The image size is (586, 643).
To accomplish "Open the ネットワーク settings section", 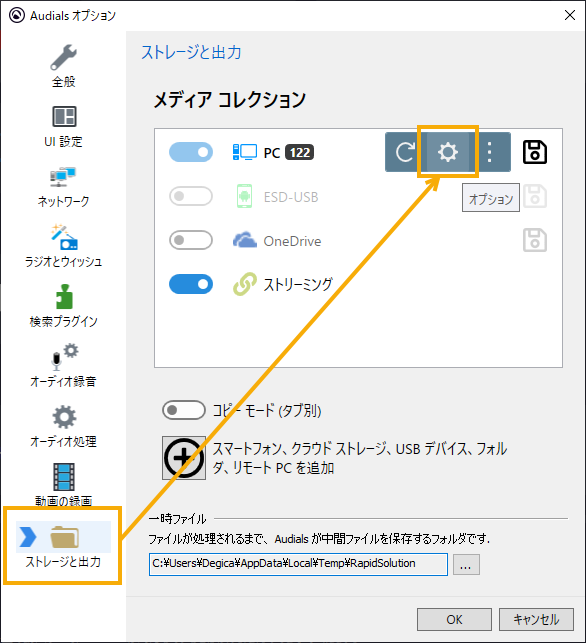I will (x=64, y=187).
